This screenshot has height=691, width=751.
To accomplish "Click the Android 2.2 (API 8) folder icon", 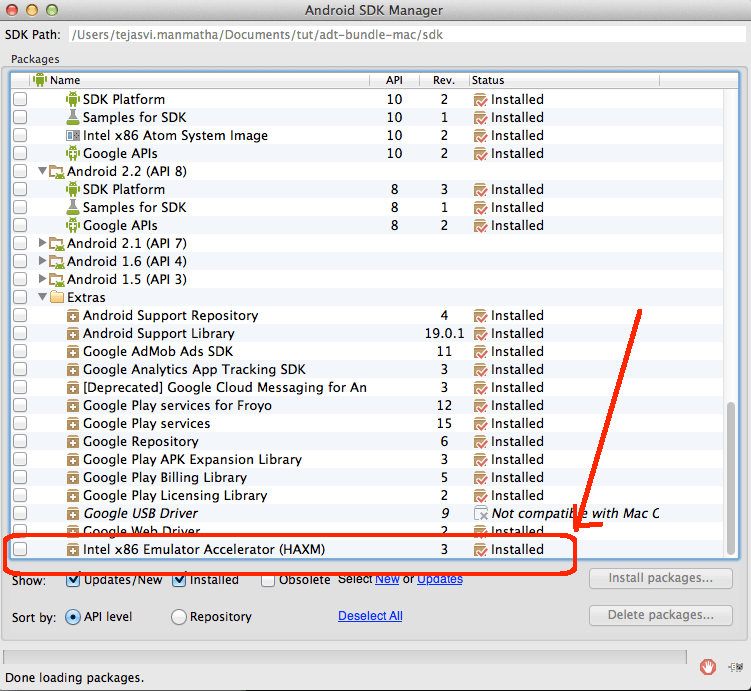I will pyautogui.click(x=57, y=171).
